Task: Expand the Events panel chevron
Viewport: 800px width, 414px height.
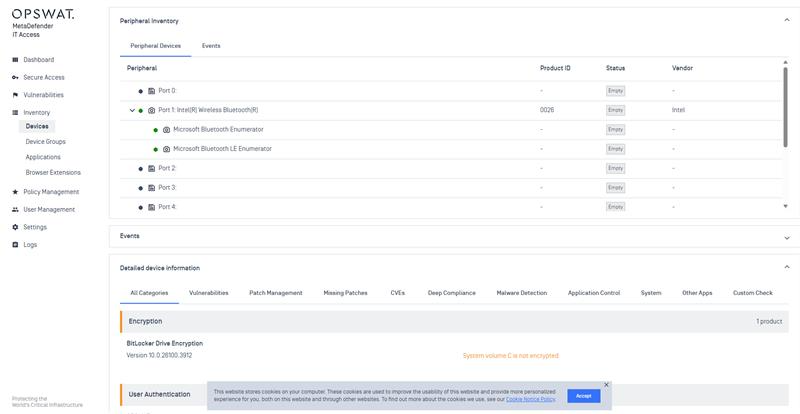Action: 787,238
